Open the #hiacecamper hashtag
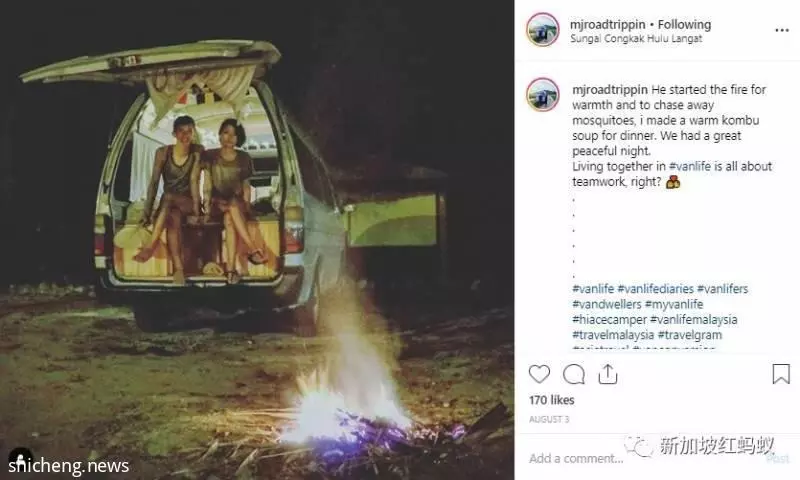 coord(609,320)
